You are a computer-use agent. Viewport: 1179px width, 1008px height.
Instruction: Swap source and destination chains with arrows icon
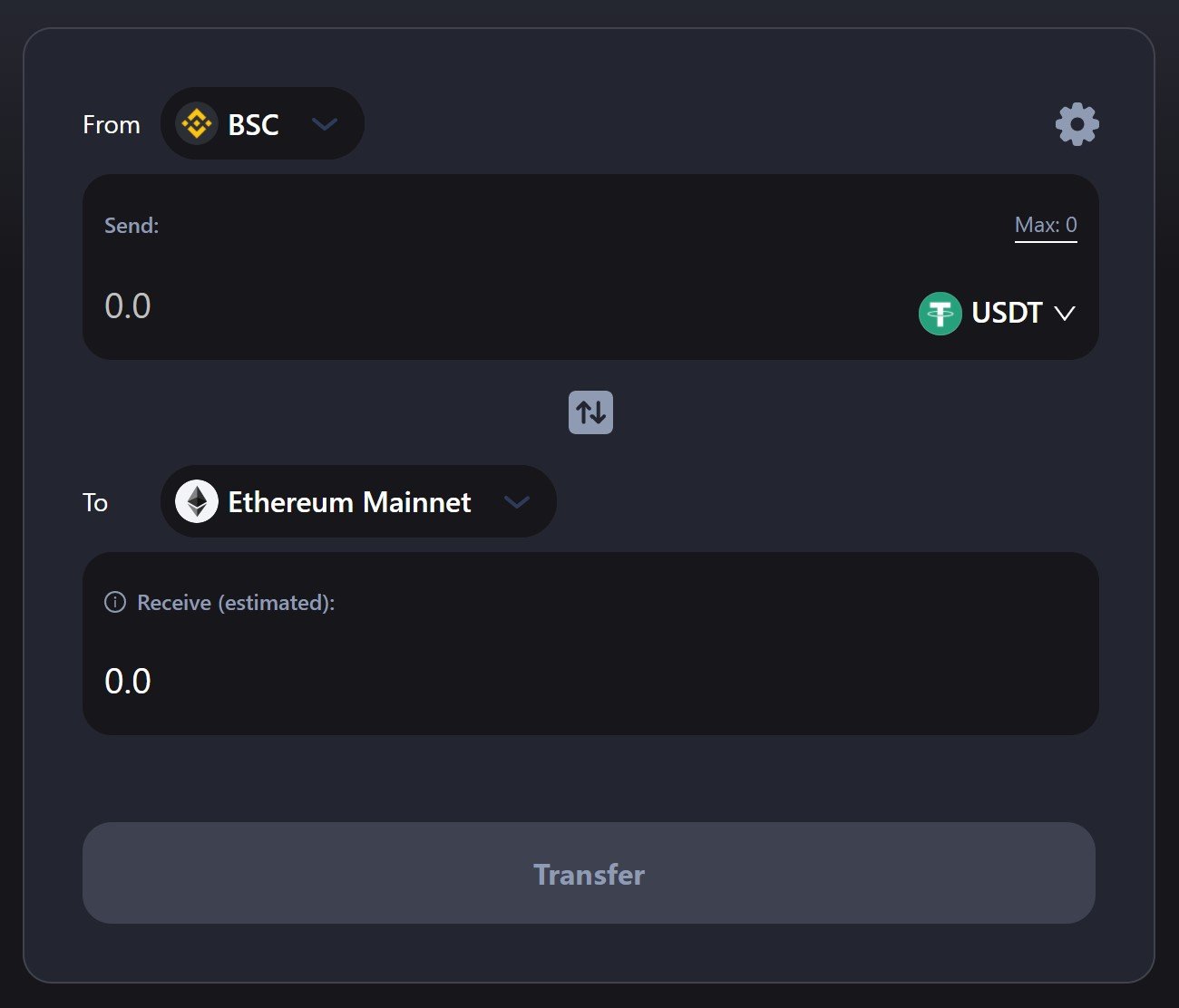(590, 412)
